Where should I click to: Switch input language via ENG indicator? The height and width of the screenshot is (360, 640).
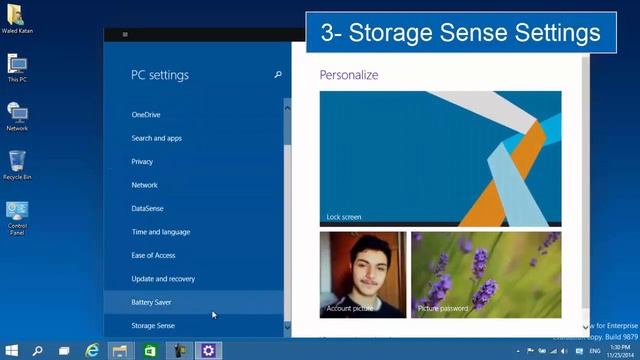(x=595, y=351)
